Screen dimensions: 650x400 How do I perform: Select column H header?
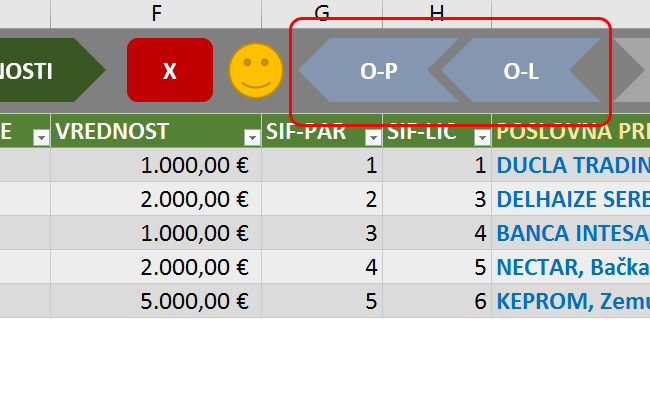pos(437,13)
